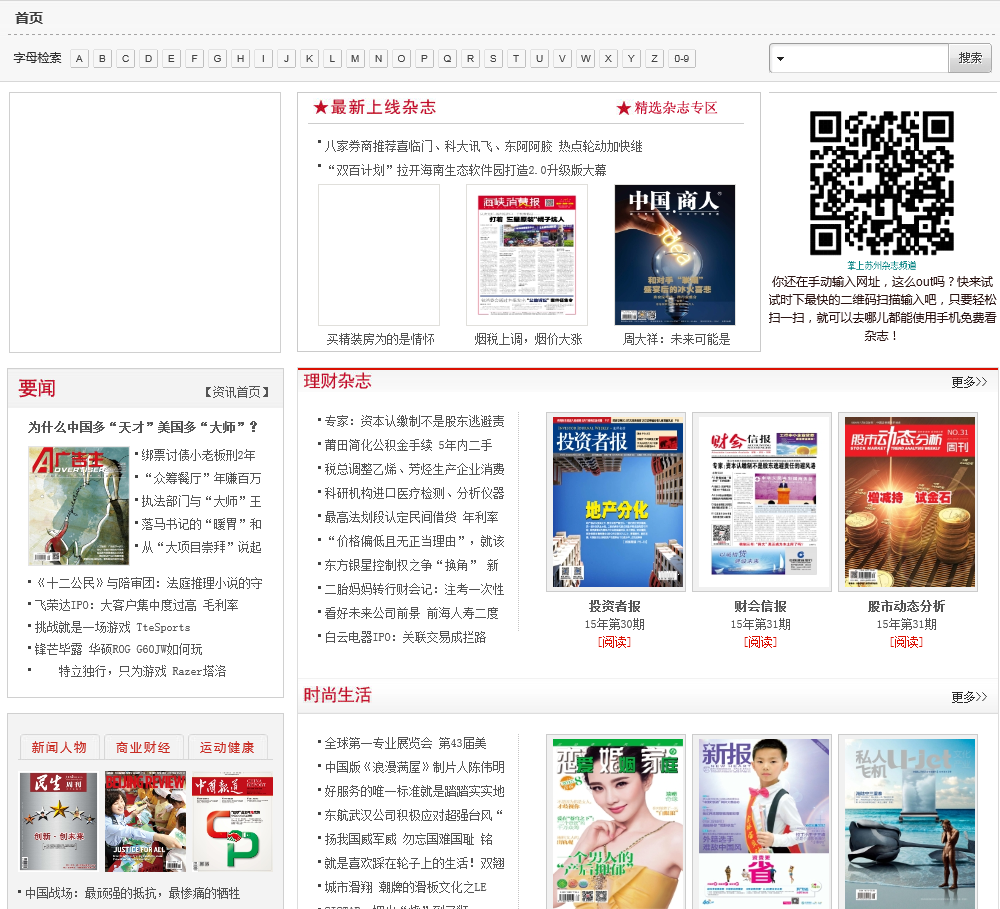This screenshot has width=1000, height=909.
Task: Open the 精选杂志专区 link
Action: click(676, 108)
